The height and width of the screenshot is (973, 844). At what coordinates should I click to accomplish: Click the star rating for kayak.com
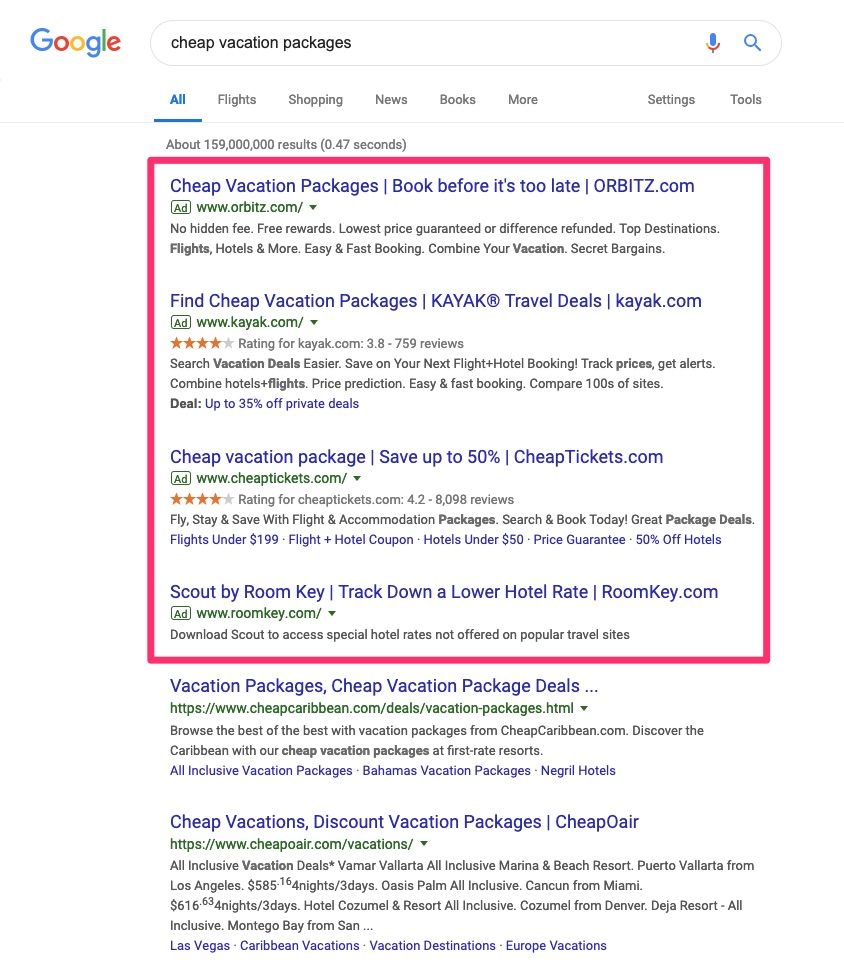(202, 343)
